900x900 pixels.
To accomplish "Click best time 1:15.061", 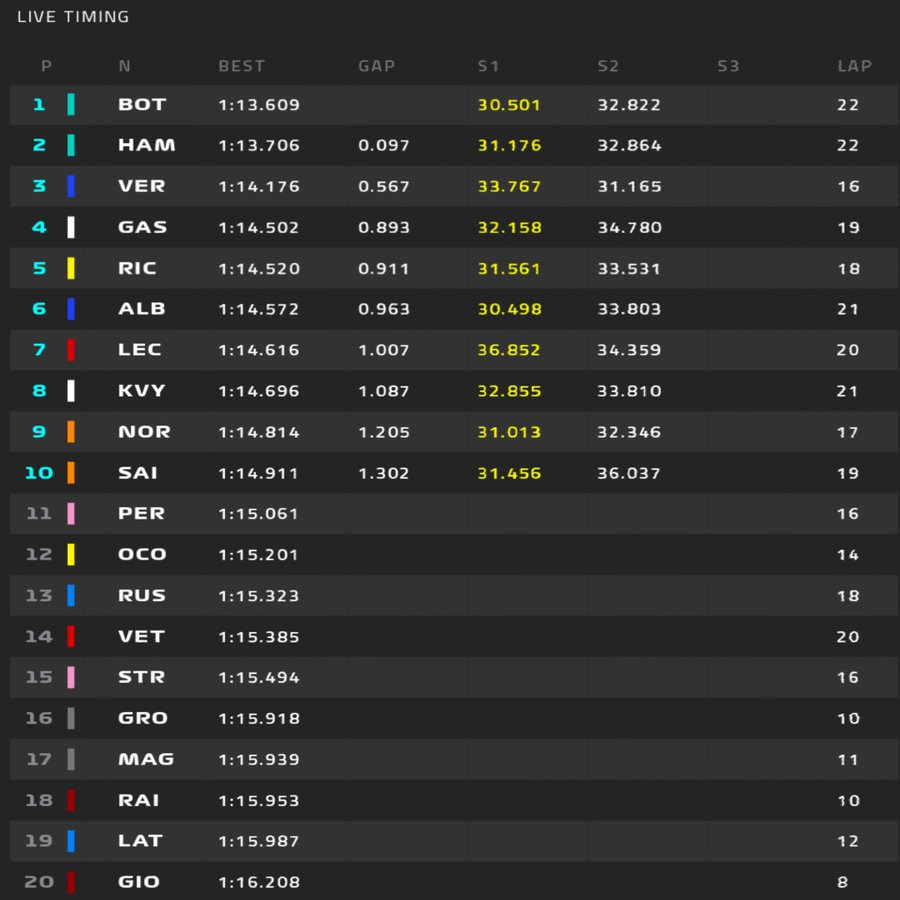I will coord(258,514).
